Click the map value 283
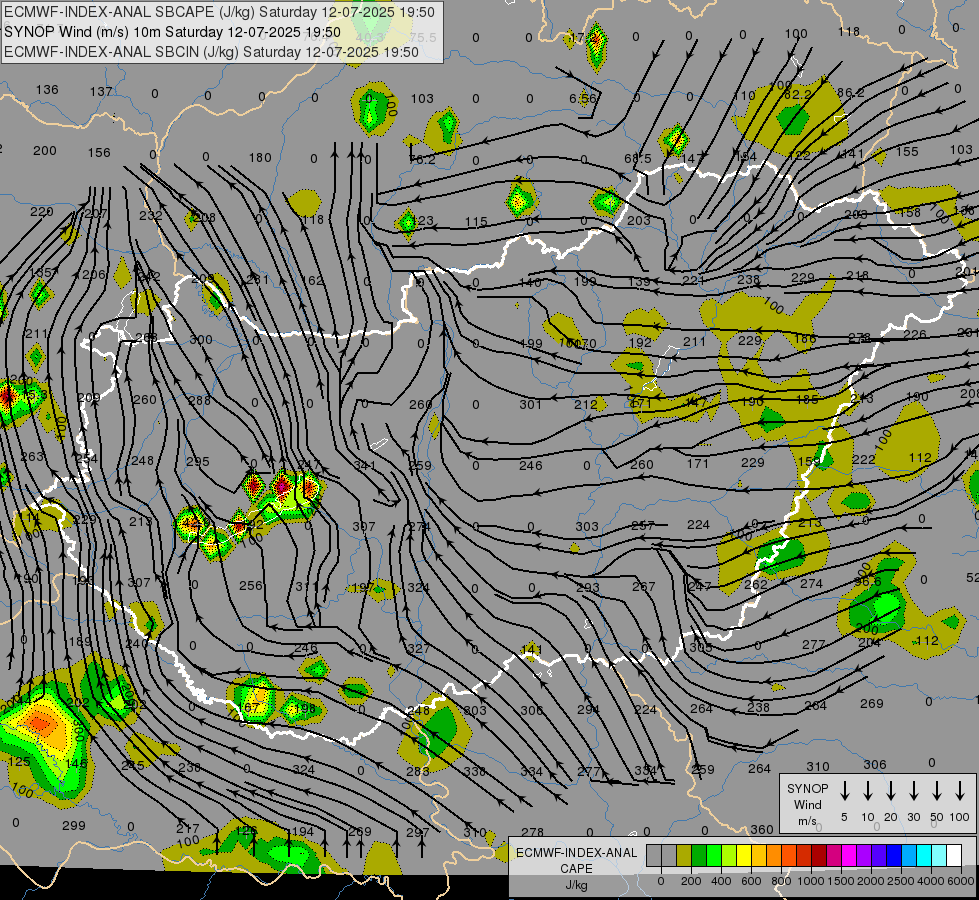The image size is (979, 900). 418,771
